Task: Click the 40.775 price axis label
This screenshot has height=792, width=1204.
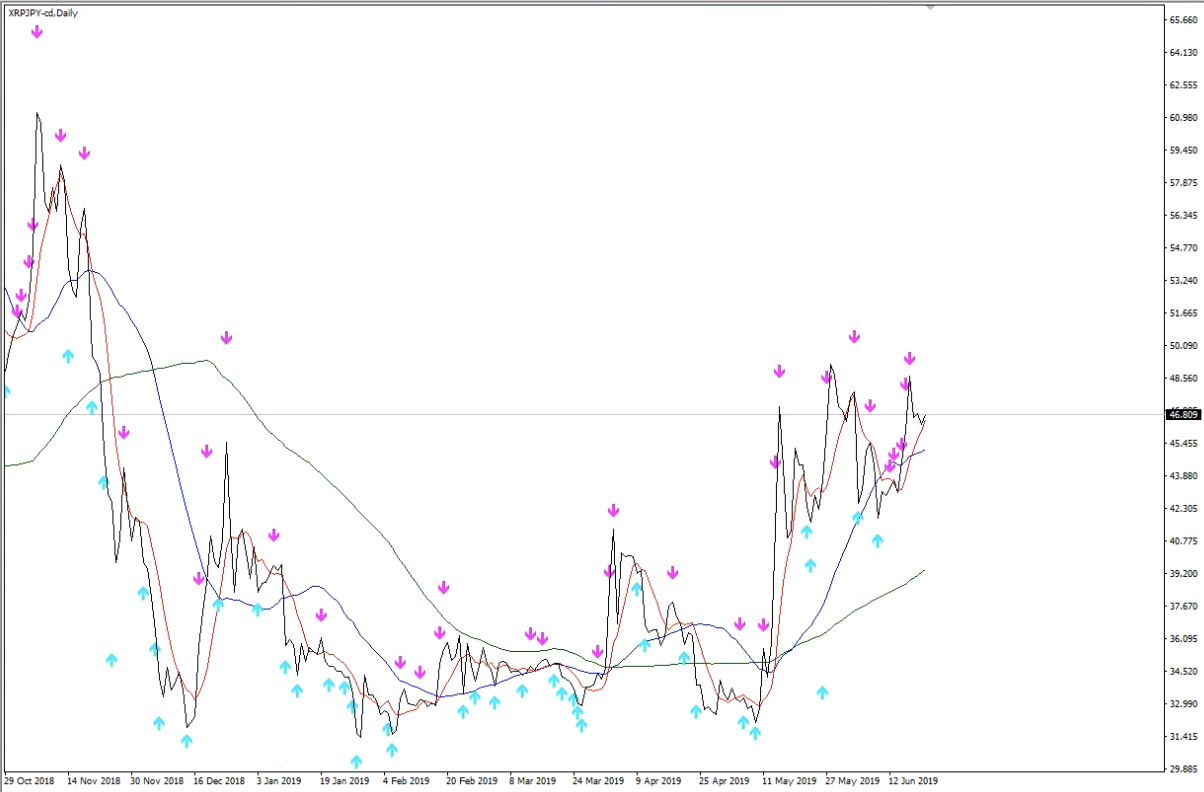Action: click(x=1183, y=541)
